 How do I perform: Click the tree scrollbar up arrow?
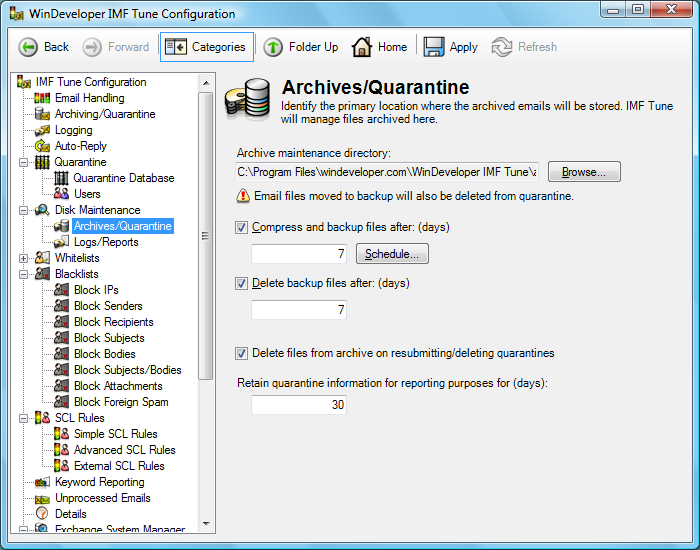[x=206, y=83]
